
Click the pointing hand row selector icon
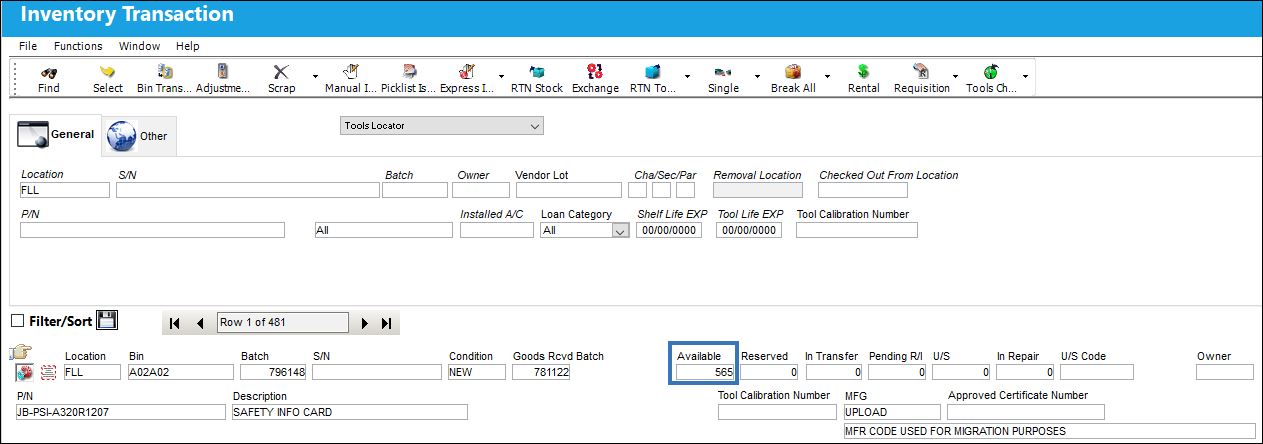(21, 352)
